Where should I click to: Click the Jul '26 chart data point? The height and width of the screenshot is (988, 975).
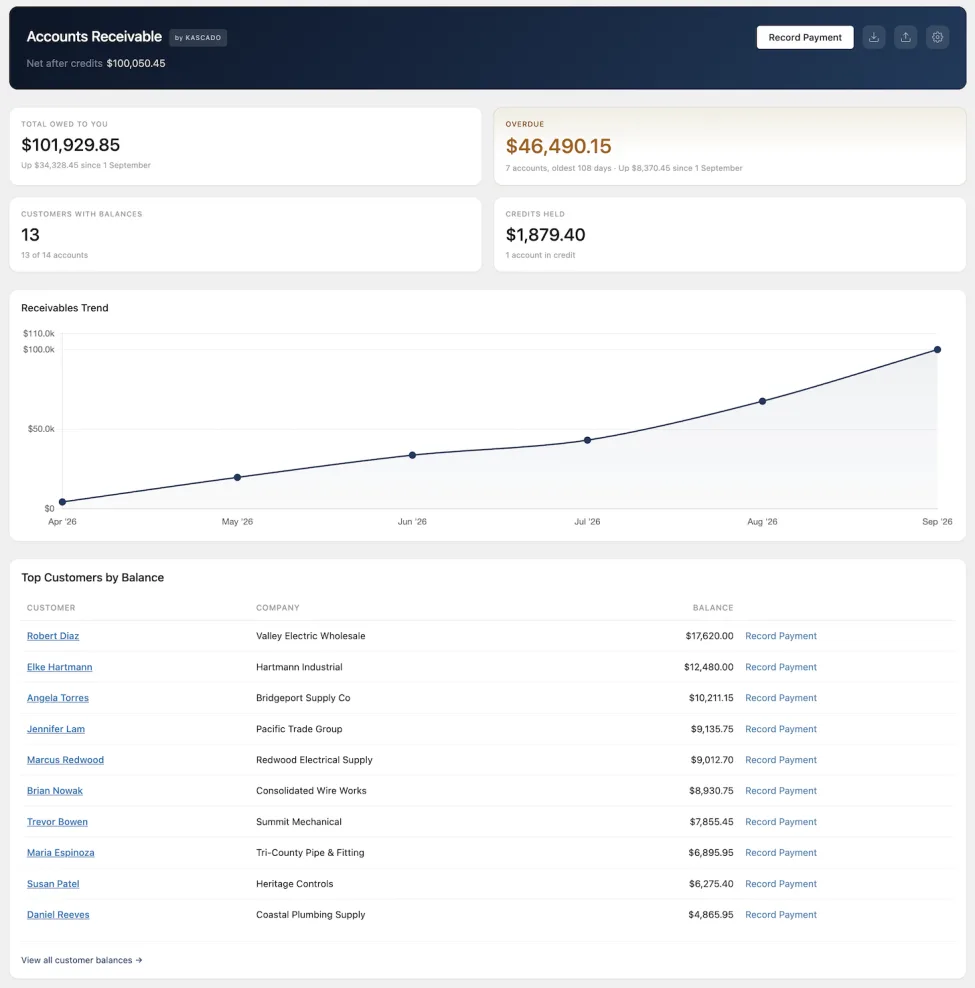[x=587, y=440]
